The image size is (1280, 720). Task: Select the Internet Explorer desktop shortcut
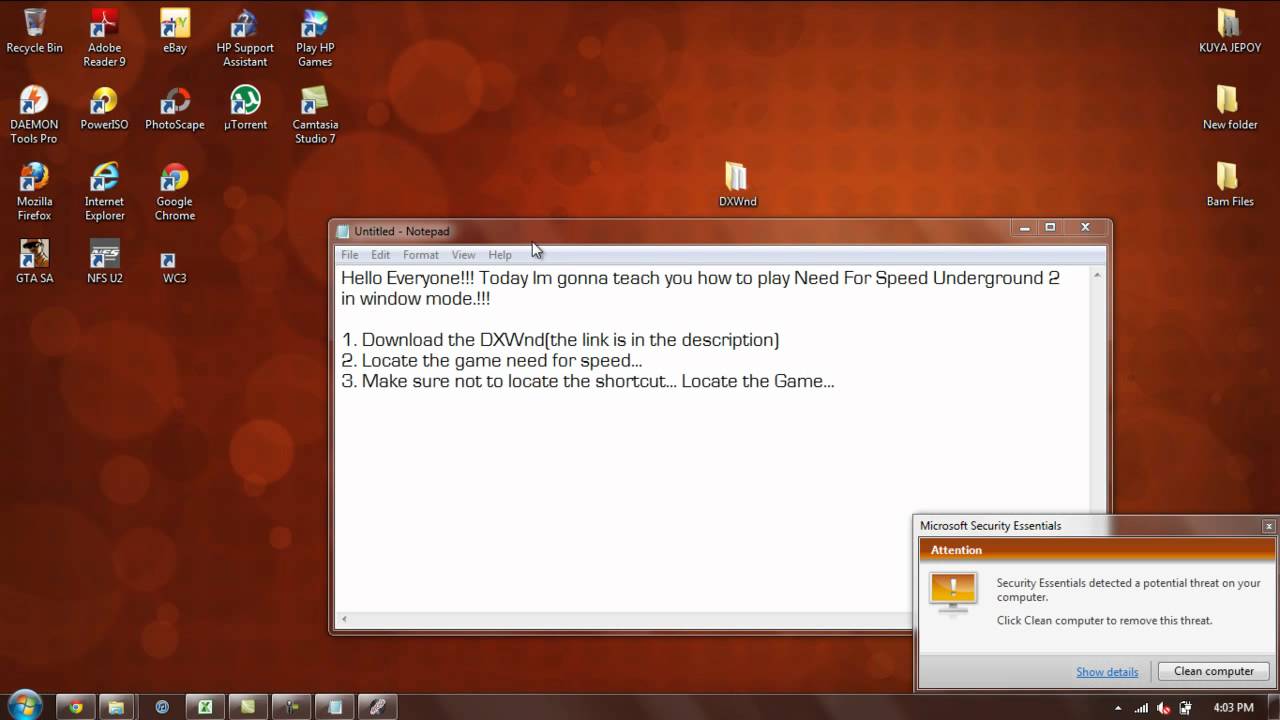pyautogui.click(x=104, y=192)
